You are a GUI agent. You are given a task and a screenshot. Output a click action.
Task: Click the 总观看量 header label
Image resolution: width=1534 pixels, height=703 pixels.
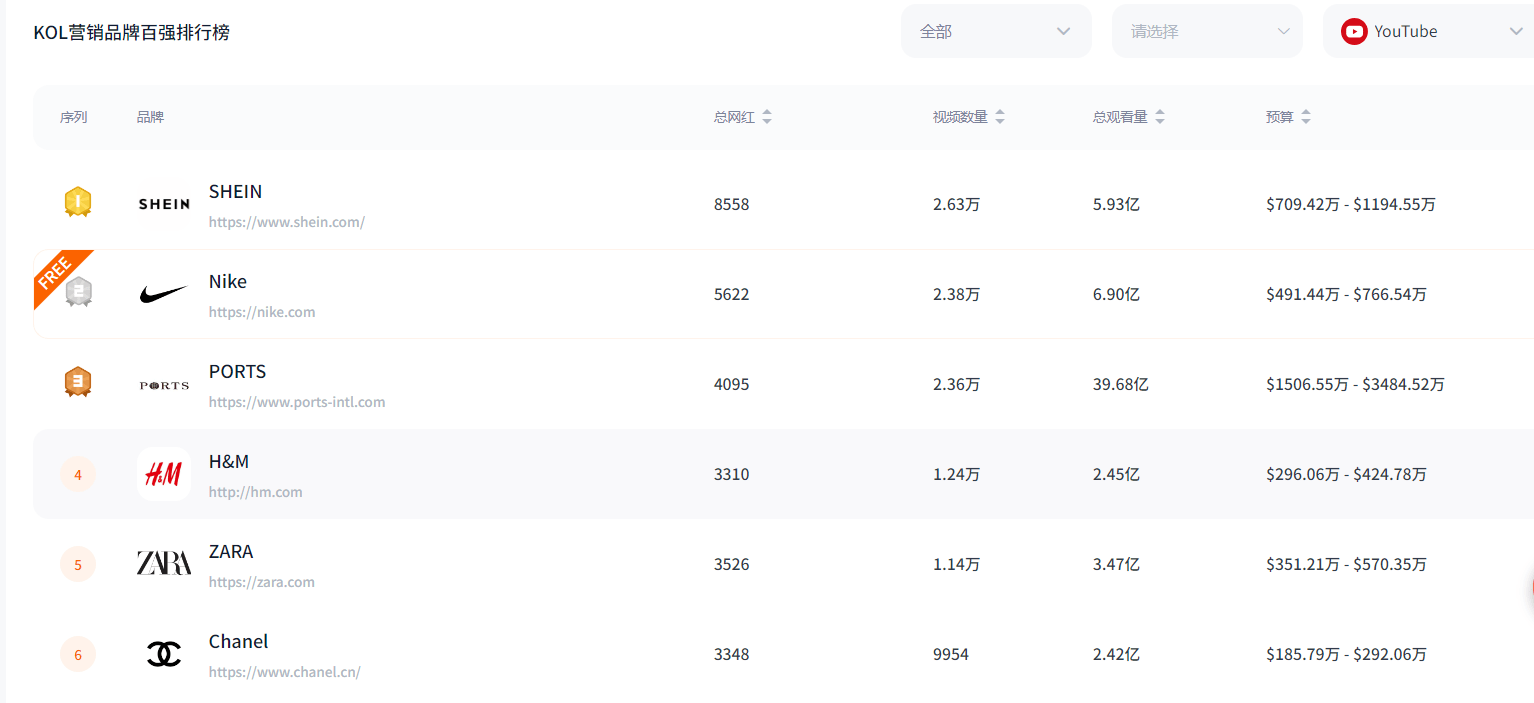1120,117
